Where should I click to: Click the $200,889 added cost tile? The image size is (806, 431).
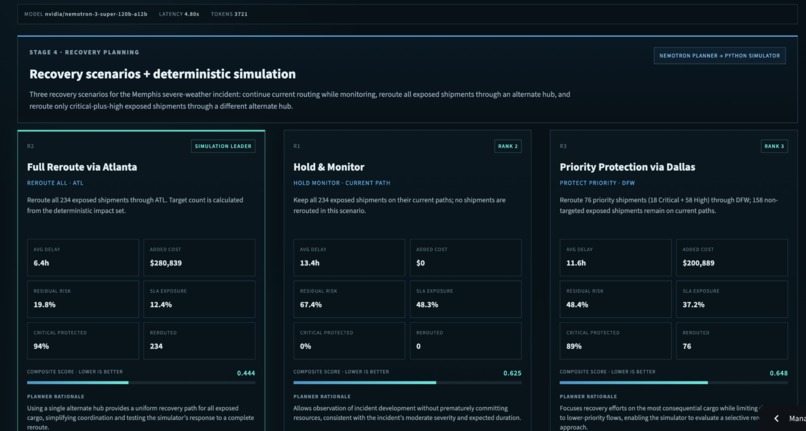(732, 257)
